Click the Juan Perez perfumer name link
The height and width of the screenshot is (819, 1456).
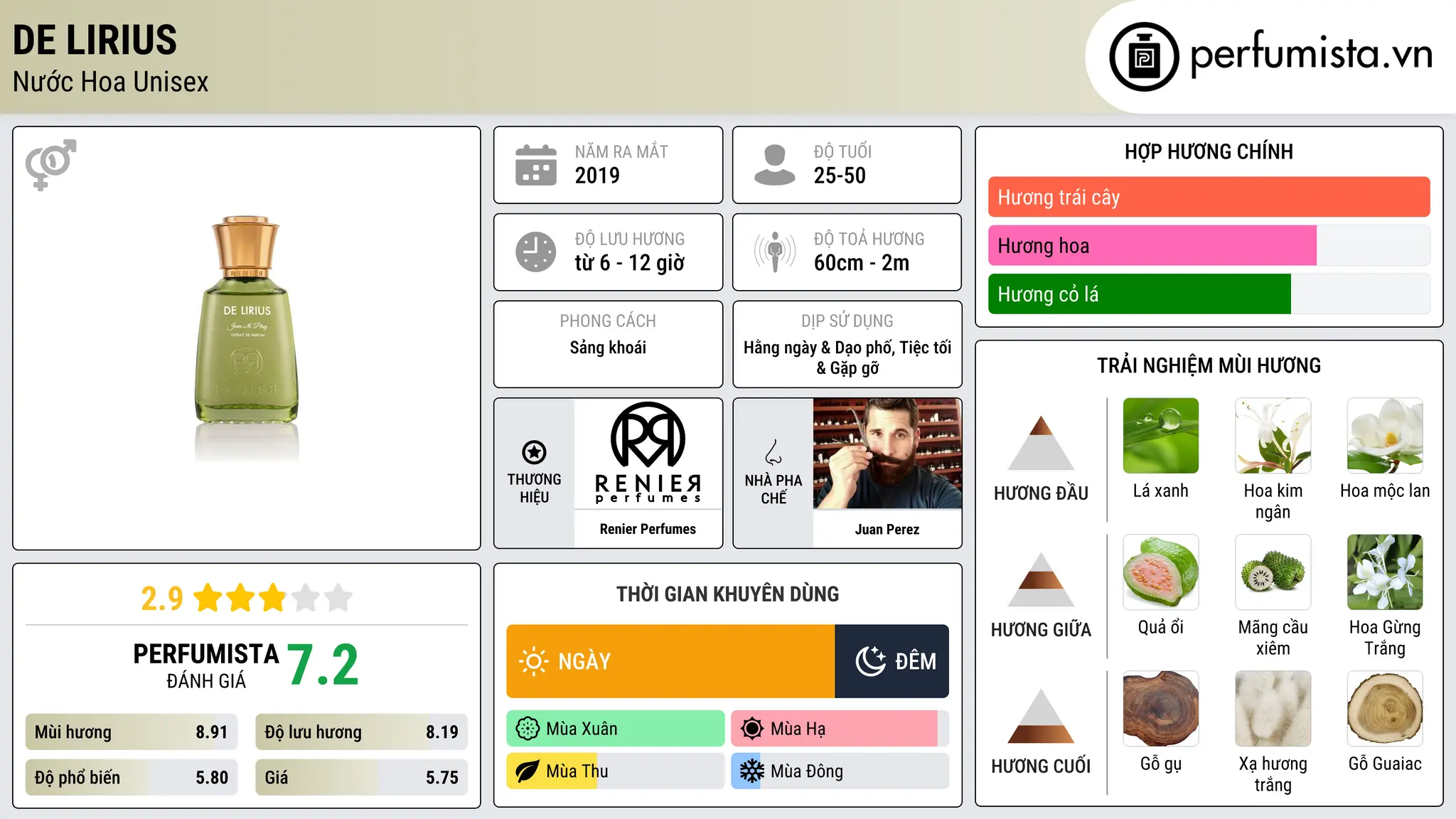tap(887, 529)
